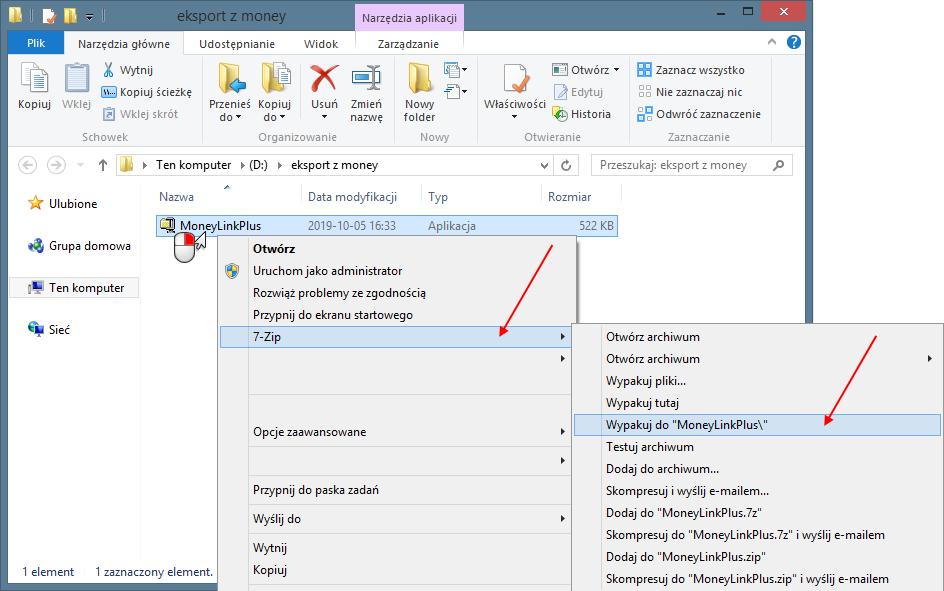
Task: Click the Nowy folder icon
Action: pos(419,80)
